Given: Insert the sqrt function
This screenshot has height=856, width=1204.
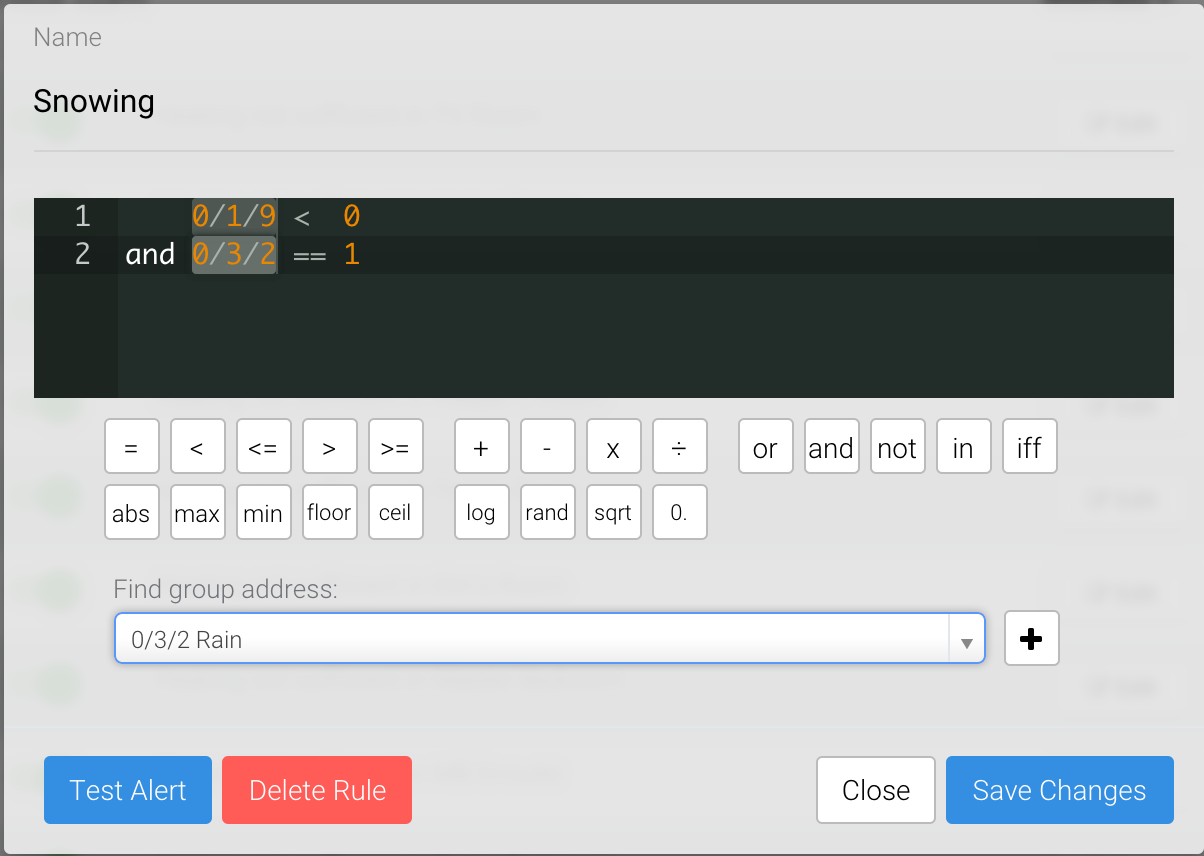Looking at the screenshot, I should [613, 513].
